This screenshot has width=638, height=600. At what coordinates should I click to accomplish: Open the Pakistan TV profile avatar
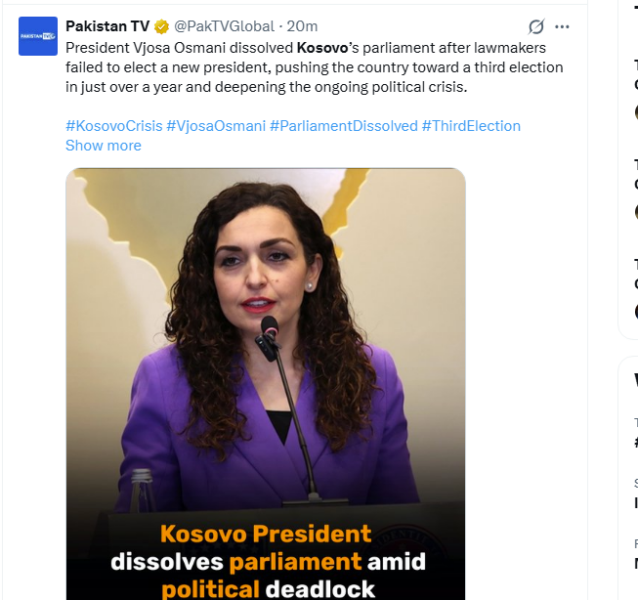pyautogui.click(x=38, y=36)
